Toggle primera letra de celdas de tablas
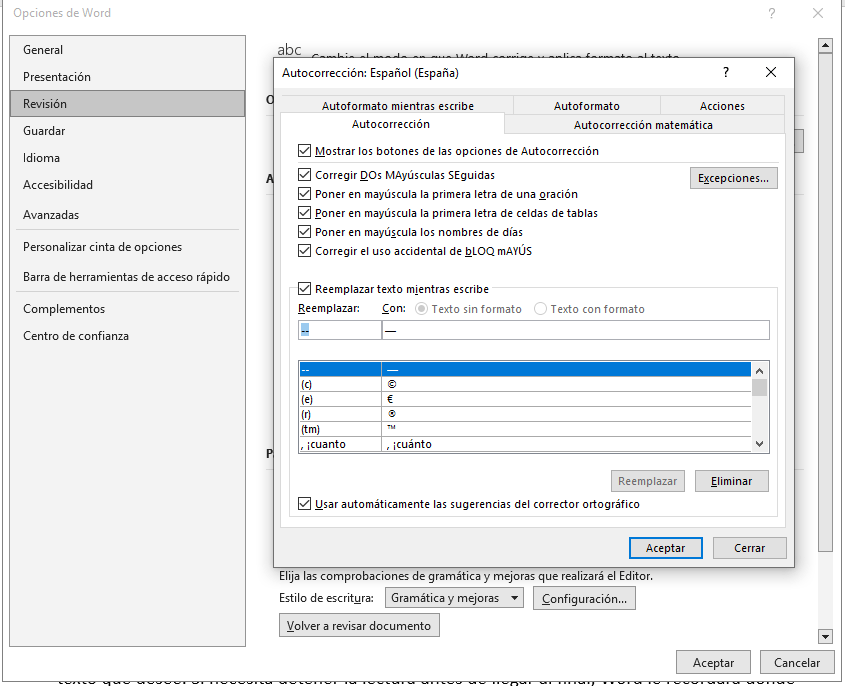 pyautogui.click(x=304, y=213)
